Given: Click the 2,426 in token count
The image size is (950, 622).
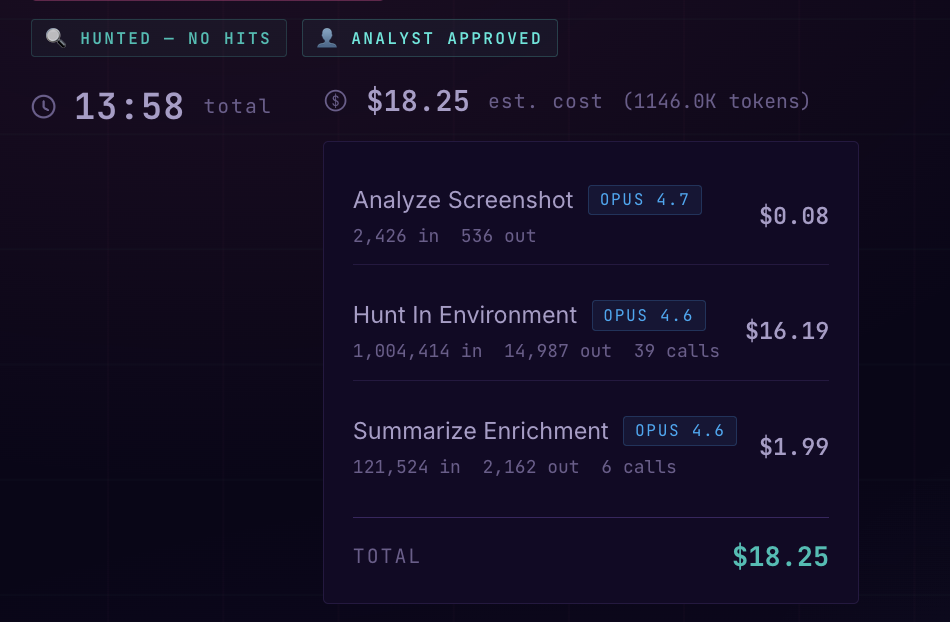Looking at the screenshot, I should pos(396,236).
